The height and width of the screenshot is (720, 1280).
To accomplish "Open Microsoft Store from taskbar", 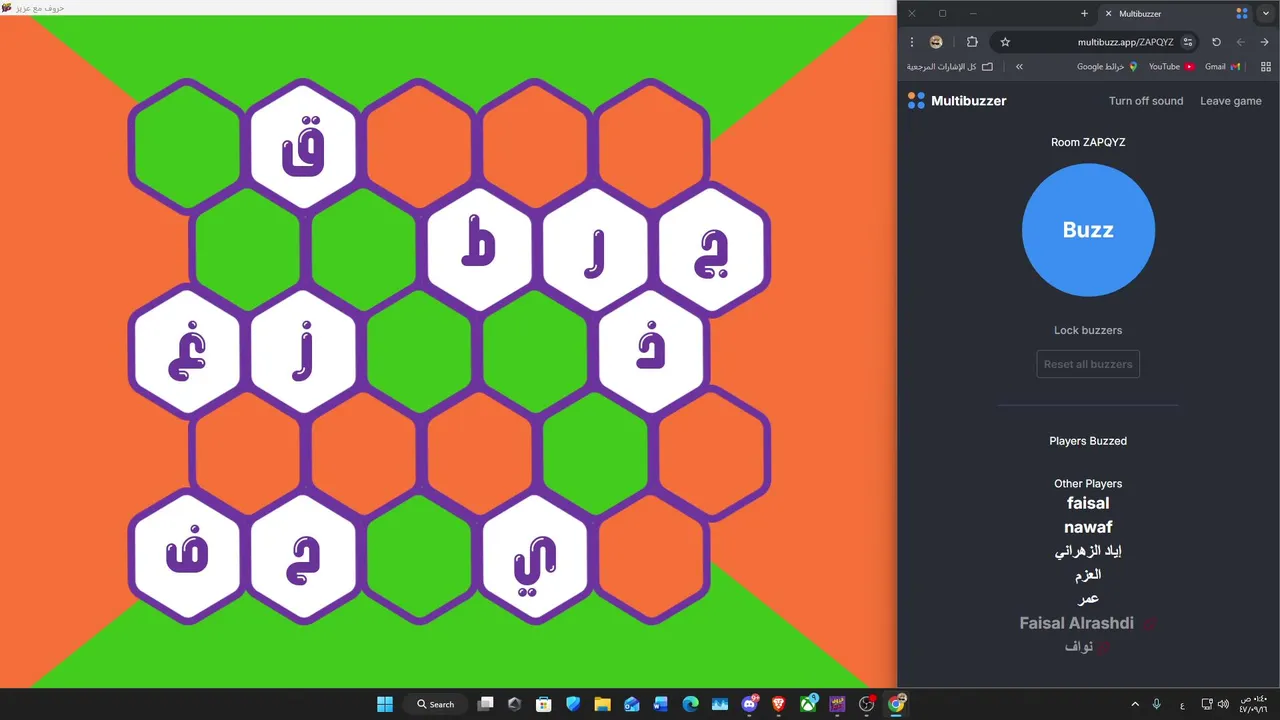I will [544, 704].
